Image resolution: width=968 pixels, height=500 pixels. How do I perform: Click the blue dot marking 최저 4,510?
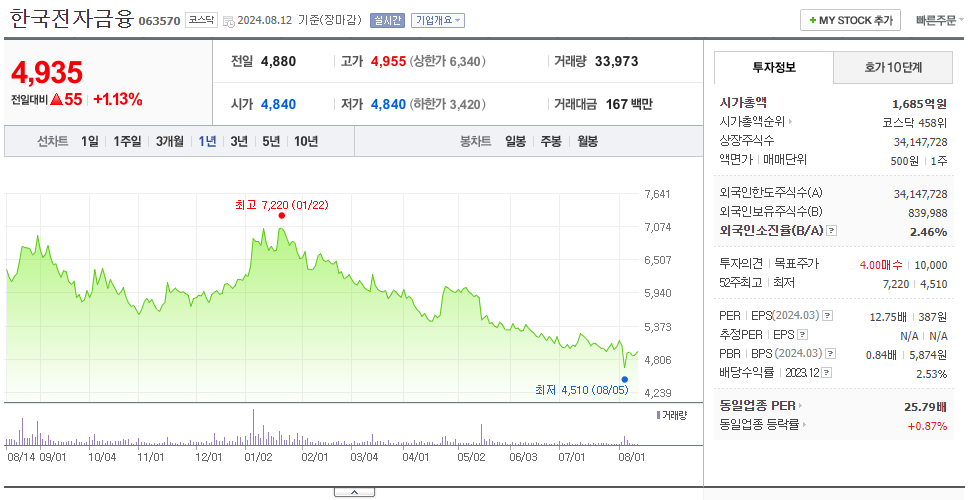[625, 380]
